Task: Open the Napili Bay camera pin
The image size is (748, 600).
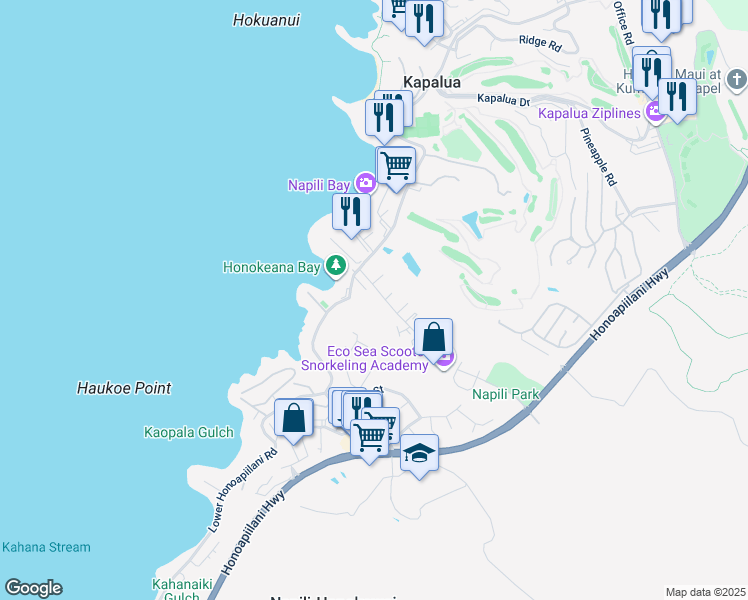Action: (x=366, y=184)
